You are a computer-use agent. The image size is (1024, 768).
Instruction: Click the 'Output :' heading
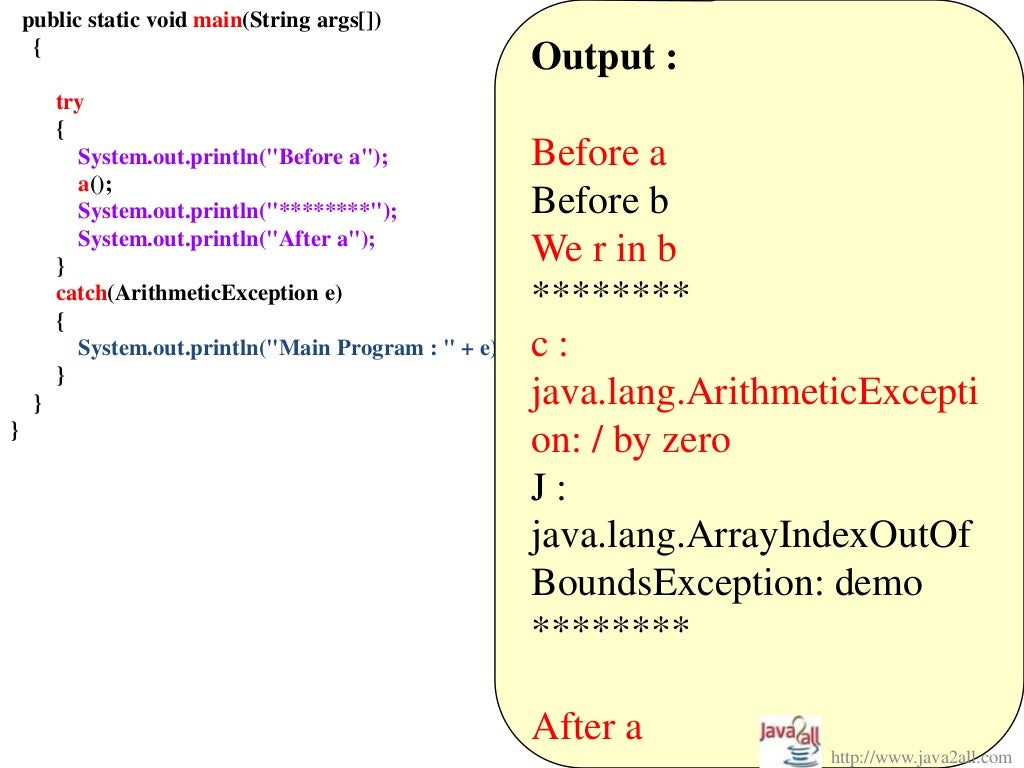click(604, 57)
